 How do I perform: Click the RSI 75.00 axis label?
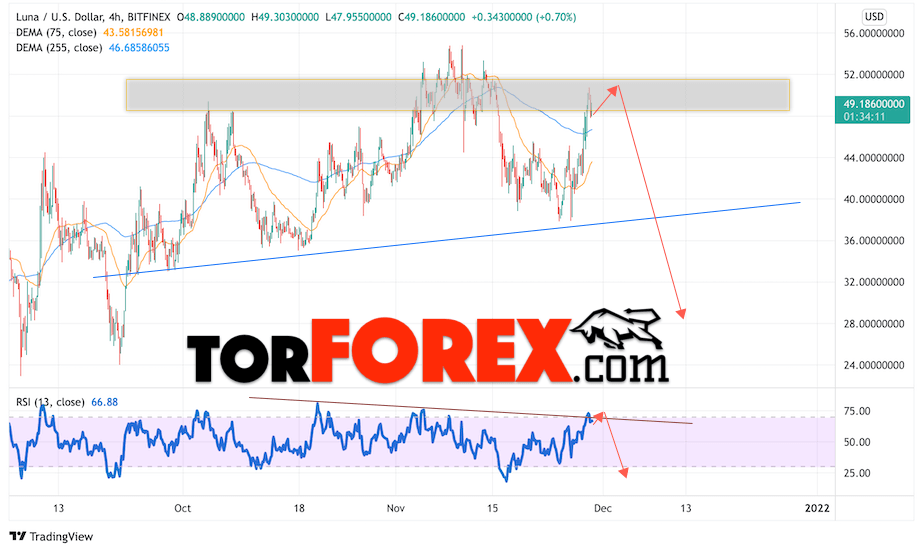point(857,411)
